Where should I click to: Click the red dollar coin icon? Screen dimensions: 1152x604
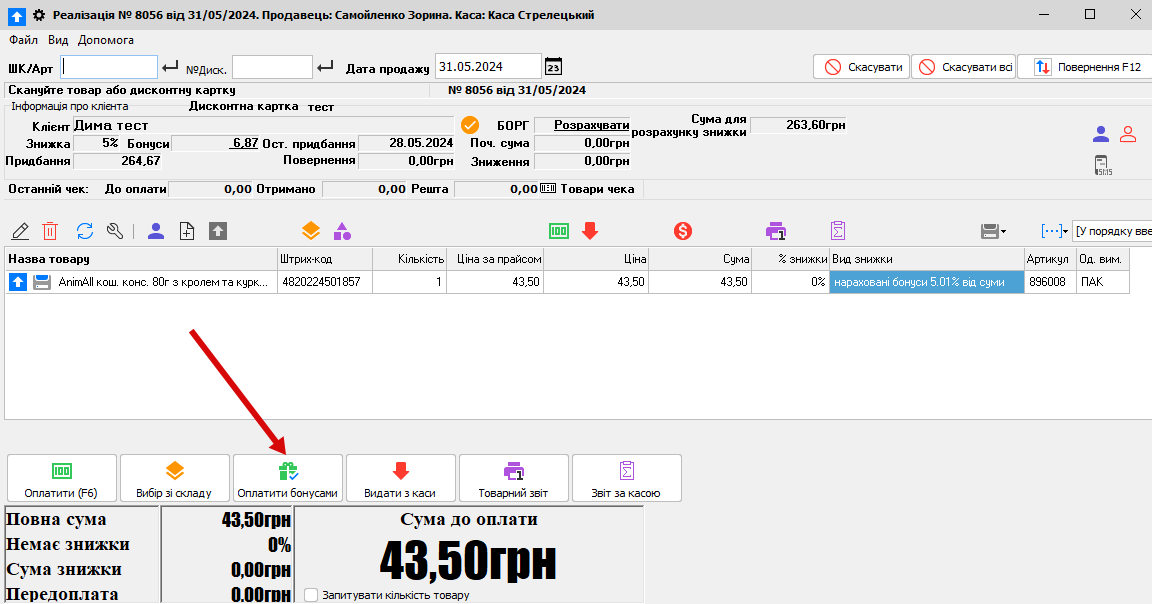[683, 231]
